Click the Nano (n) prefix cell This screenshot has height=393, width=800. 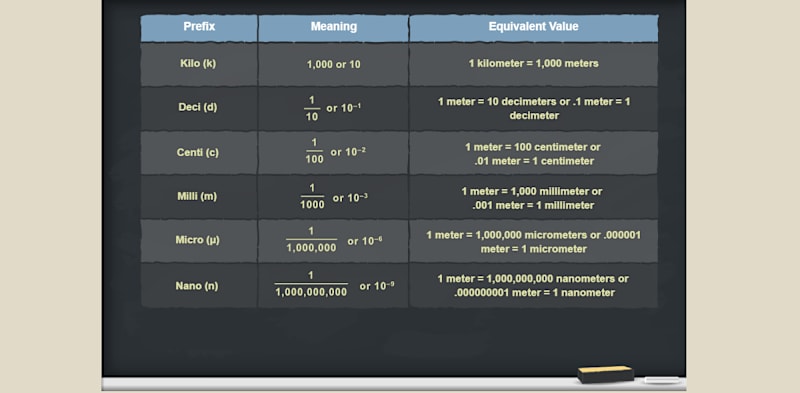pos(199,285)
